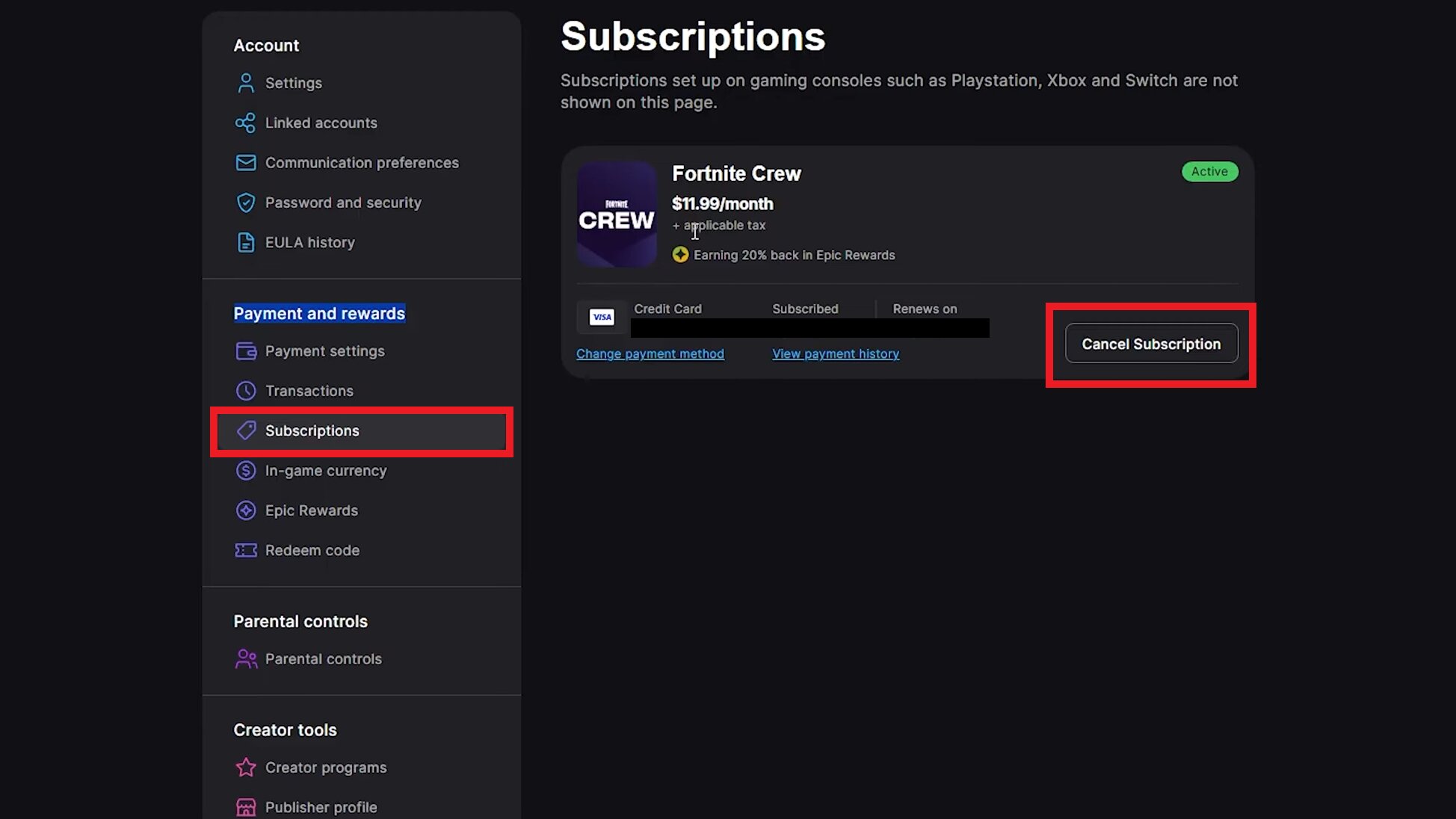Click the Redeem code ticket icon
This screenshot has width=1456, height=819.
(245, 549)
